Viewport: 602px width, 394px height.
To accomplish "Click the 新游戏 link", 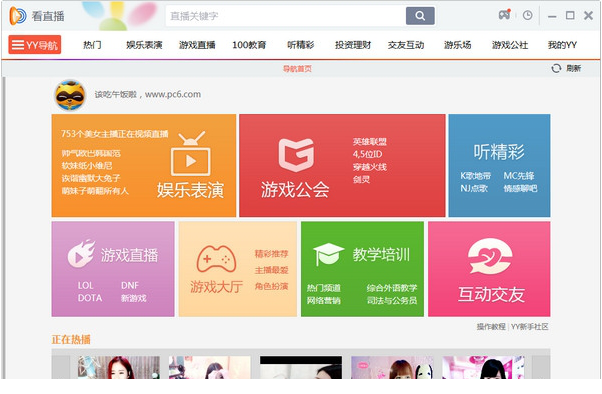I will pyautogui.click(x=133, y=298).
